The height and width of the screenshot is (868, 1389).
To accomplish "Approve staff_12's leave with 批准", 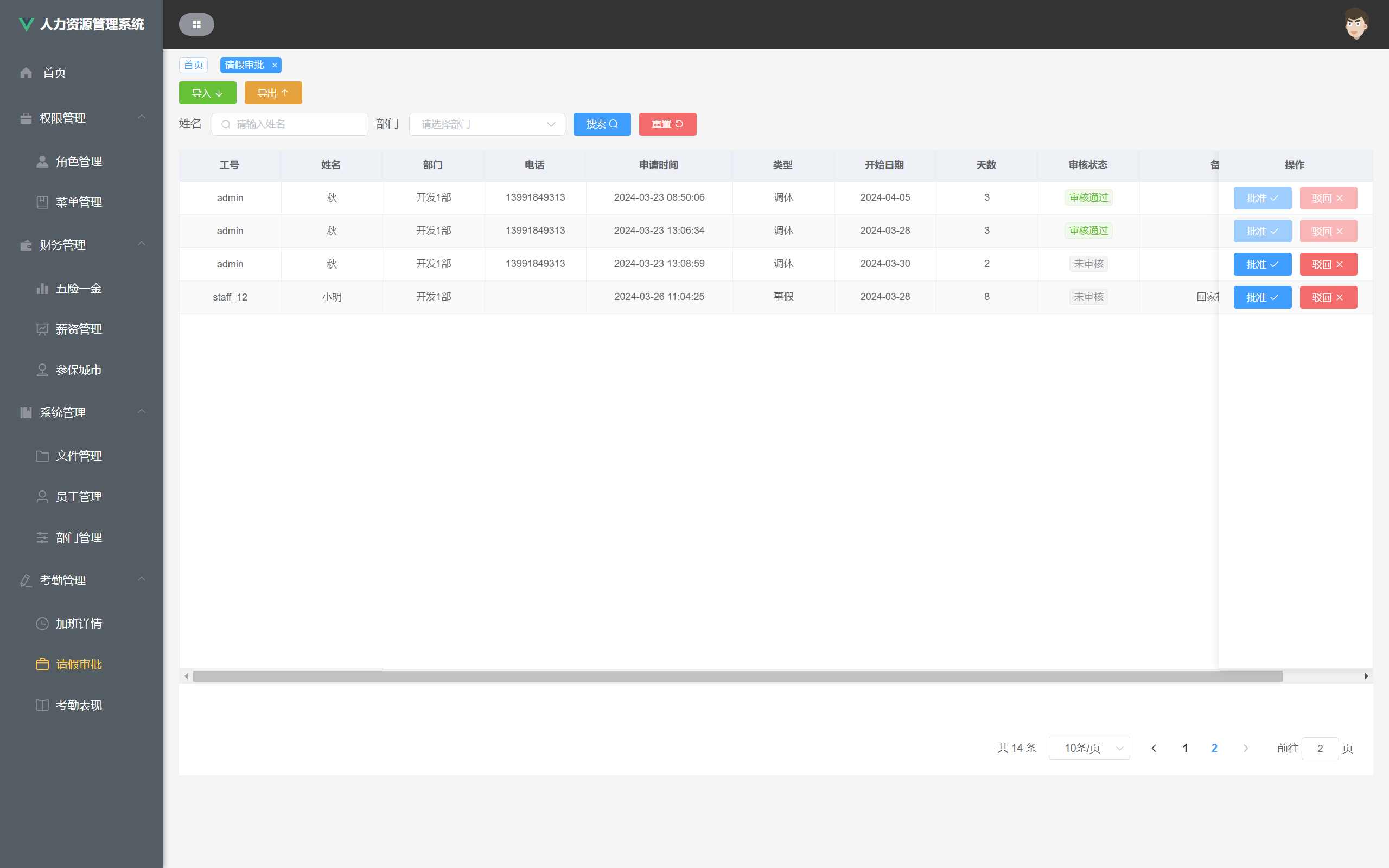I will [x=1262, y=297].
